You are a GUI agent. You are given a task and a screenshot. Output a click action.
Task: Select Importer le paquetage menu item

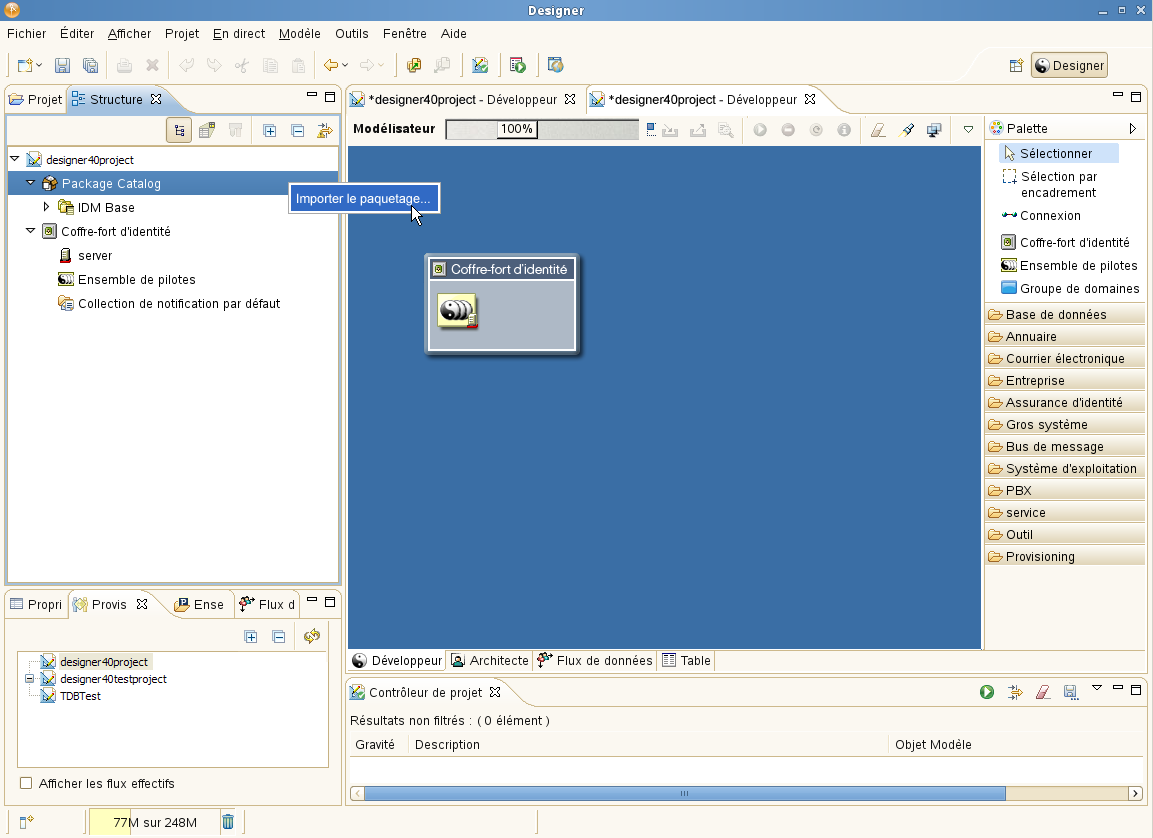[363, 199]
